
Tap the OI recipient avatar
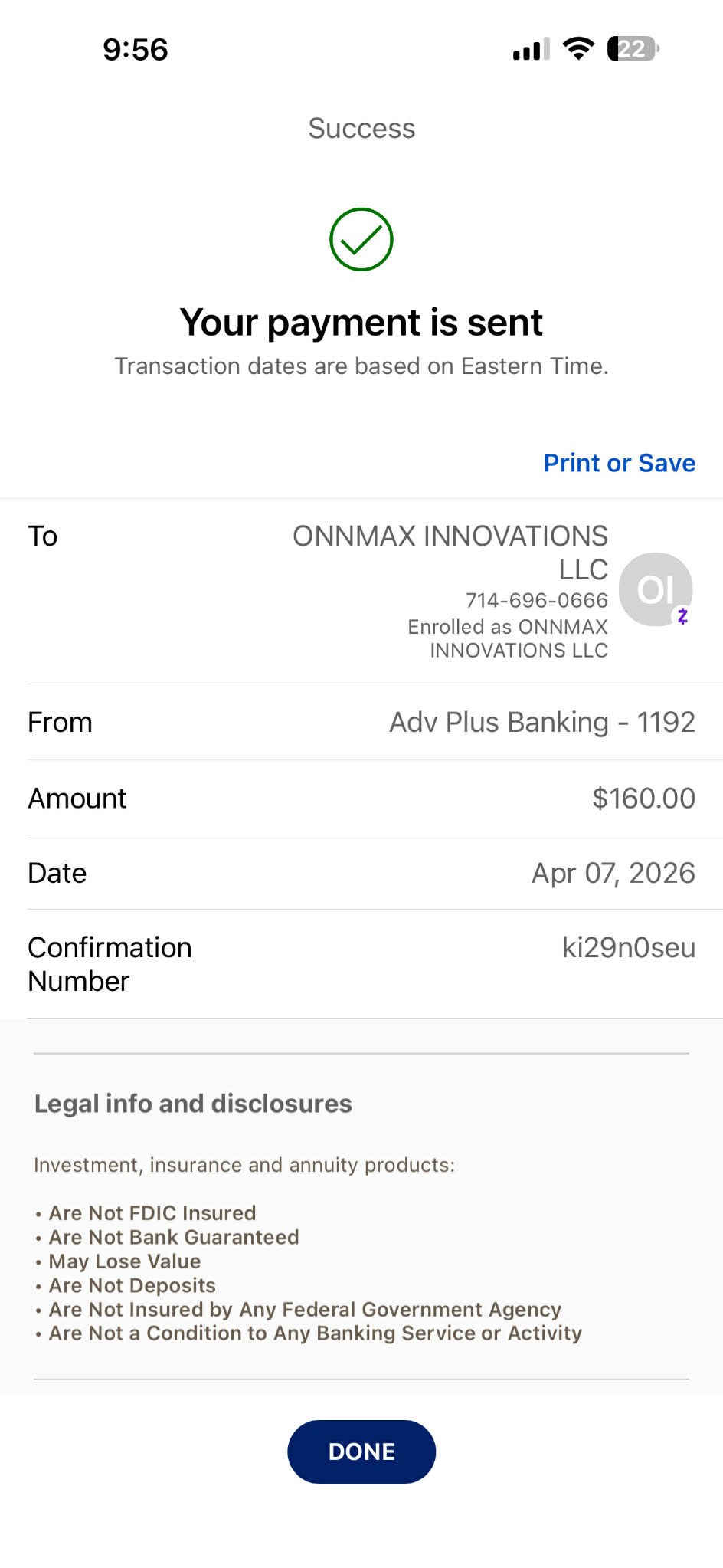pyautogui.click(x=655, y=589)
